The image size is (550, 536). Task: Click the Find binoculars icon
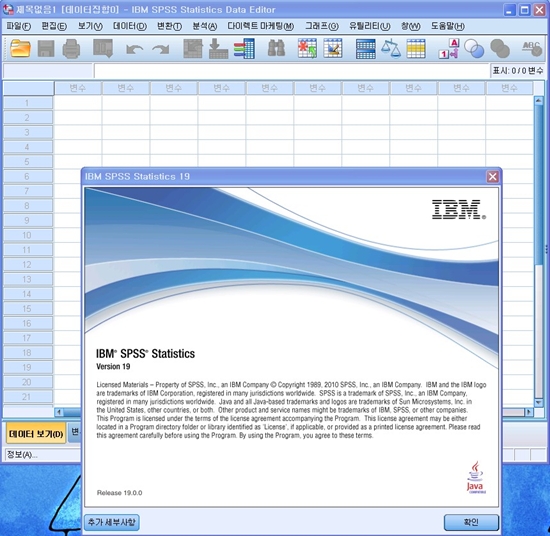276,48
